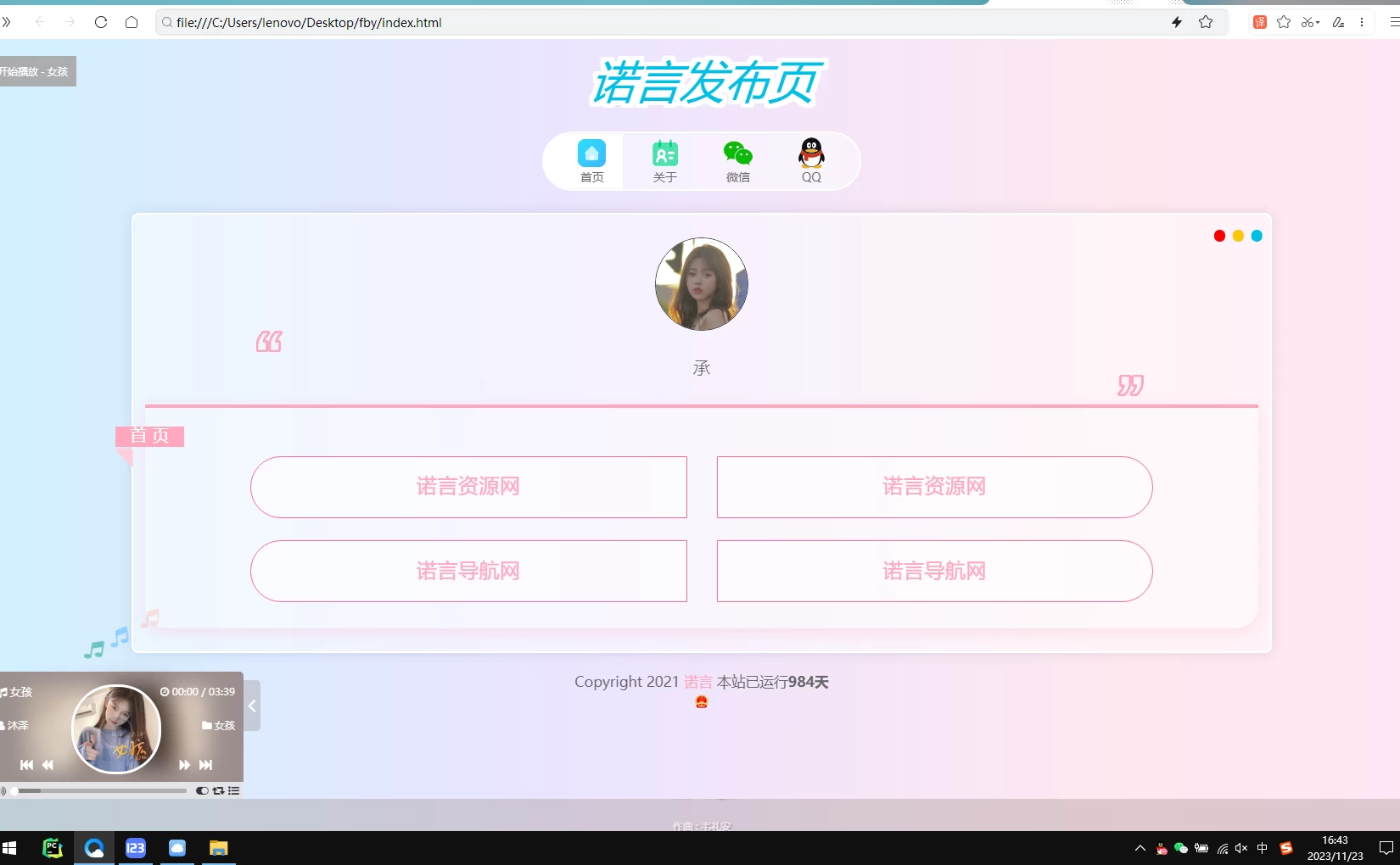
Task: Click the album cover in music player
Action: pyautogui.click(x=116, y=729)
